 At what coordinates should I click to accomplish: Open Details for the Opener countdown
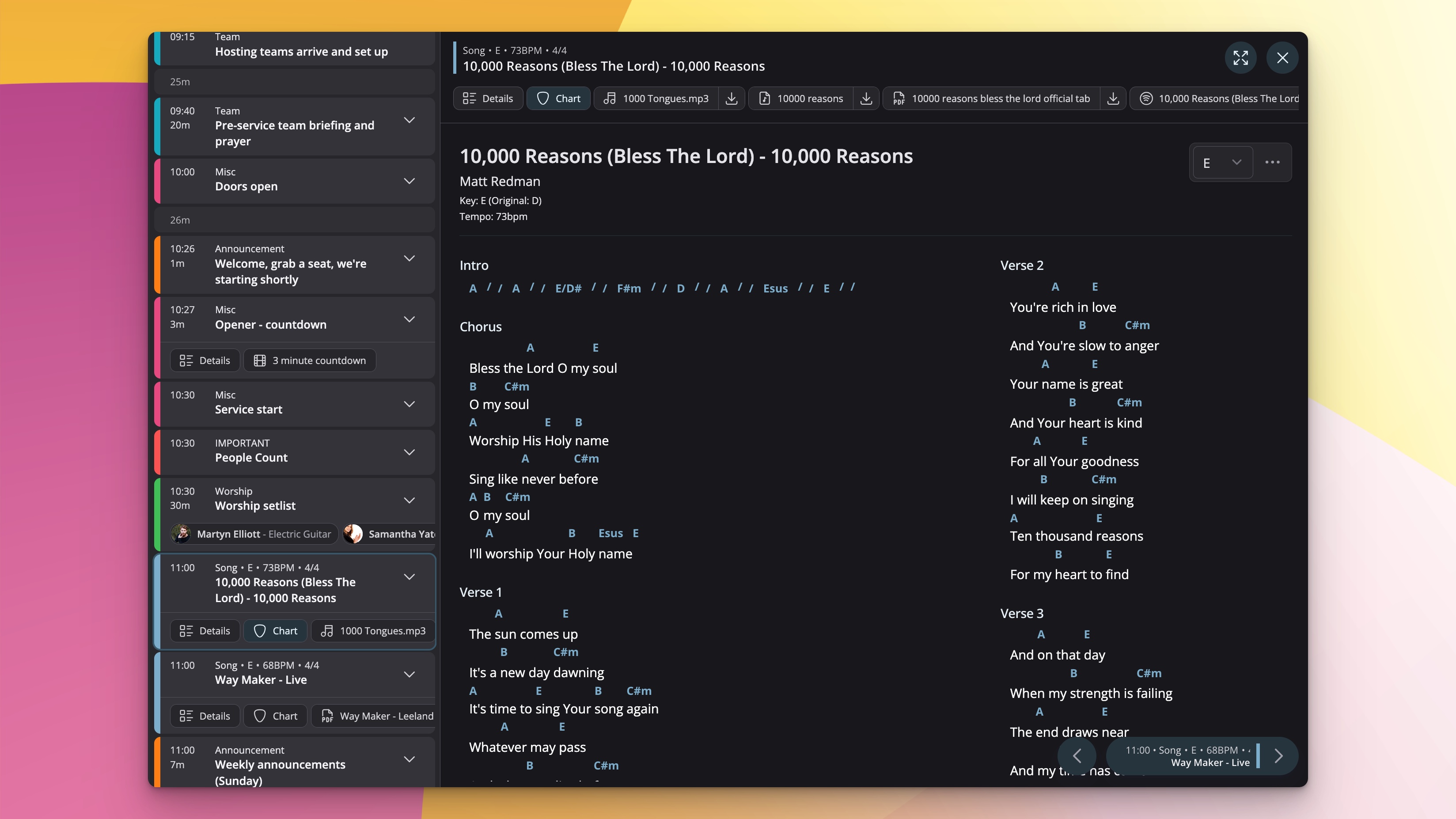[205, 360]
